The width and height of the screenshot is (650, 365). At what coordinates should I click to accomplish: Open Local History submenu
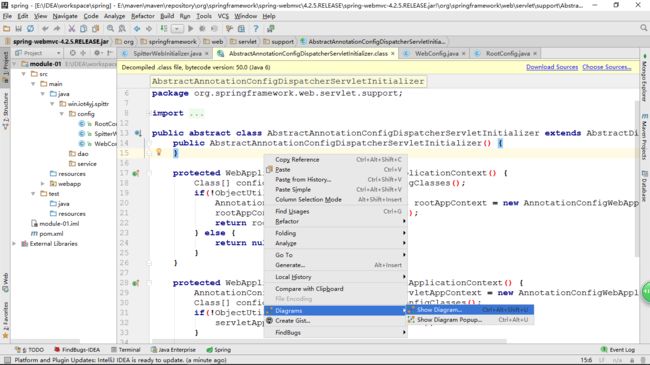pos(336,277)
